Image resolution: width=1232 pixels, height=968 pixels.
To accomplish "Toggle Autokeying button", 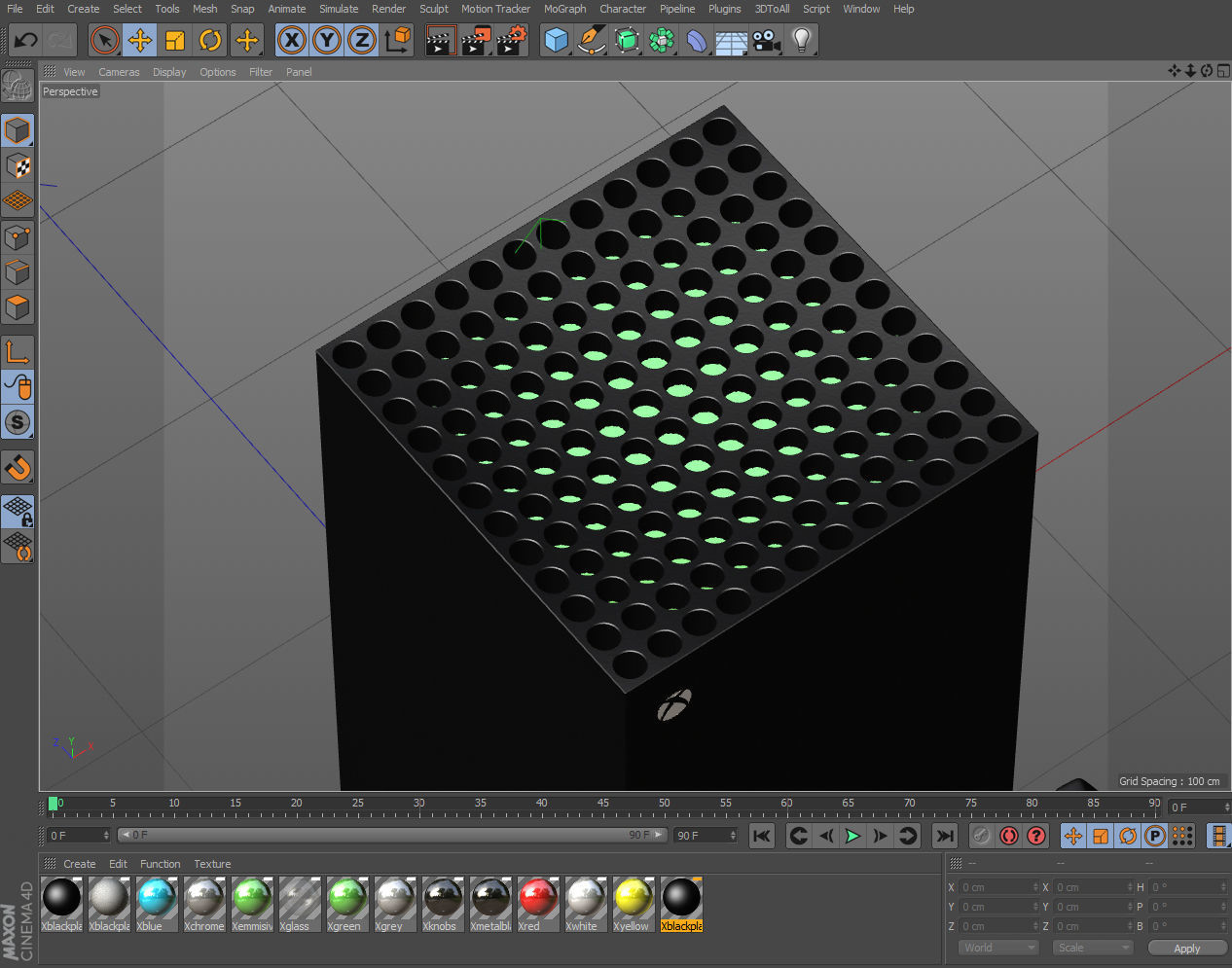I will point(1009,836).
